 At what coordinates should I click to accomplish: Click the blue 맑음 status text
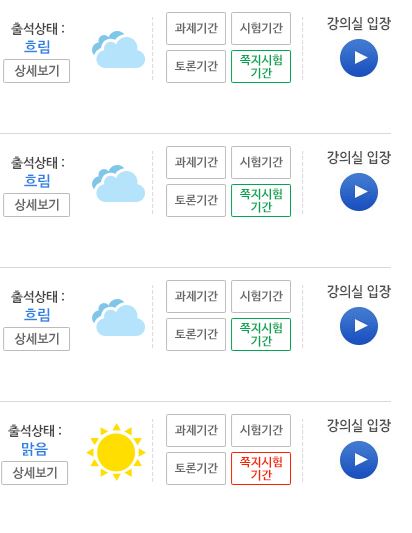[35, 449]
